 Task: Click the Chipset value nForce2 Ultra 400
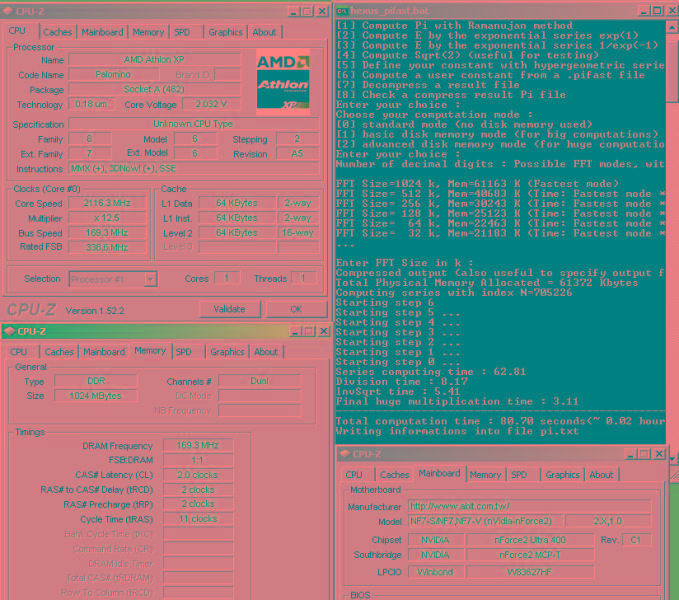(530, 540)
